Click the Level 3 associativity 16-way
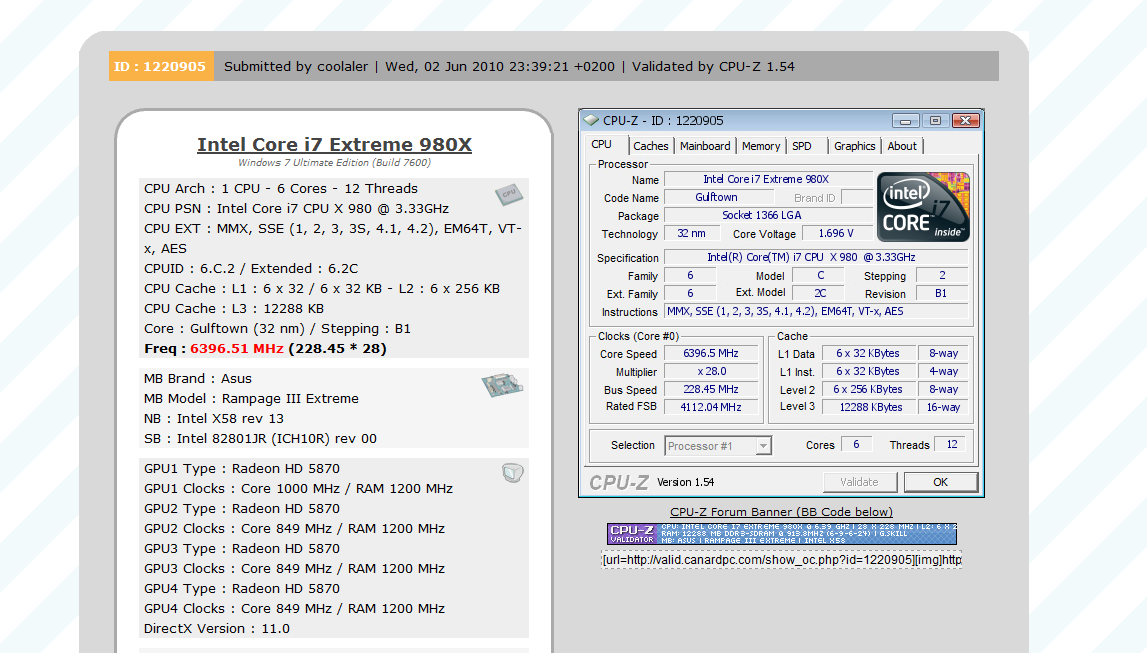1147x653 pixels. coord(944,407)
